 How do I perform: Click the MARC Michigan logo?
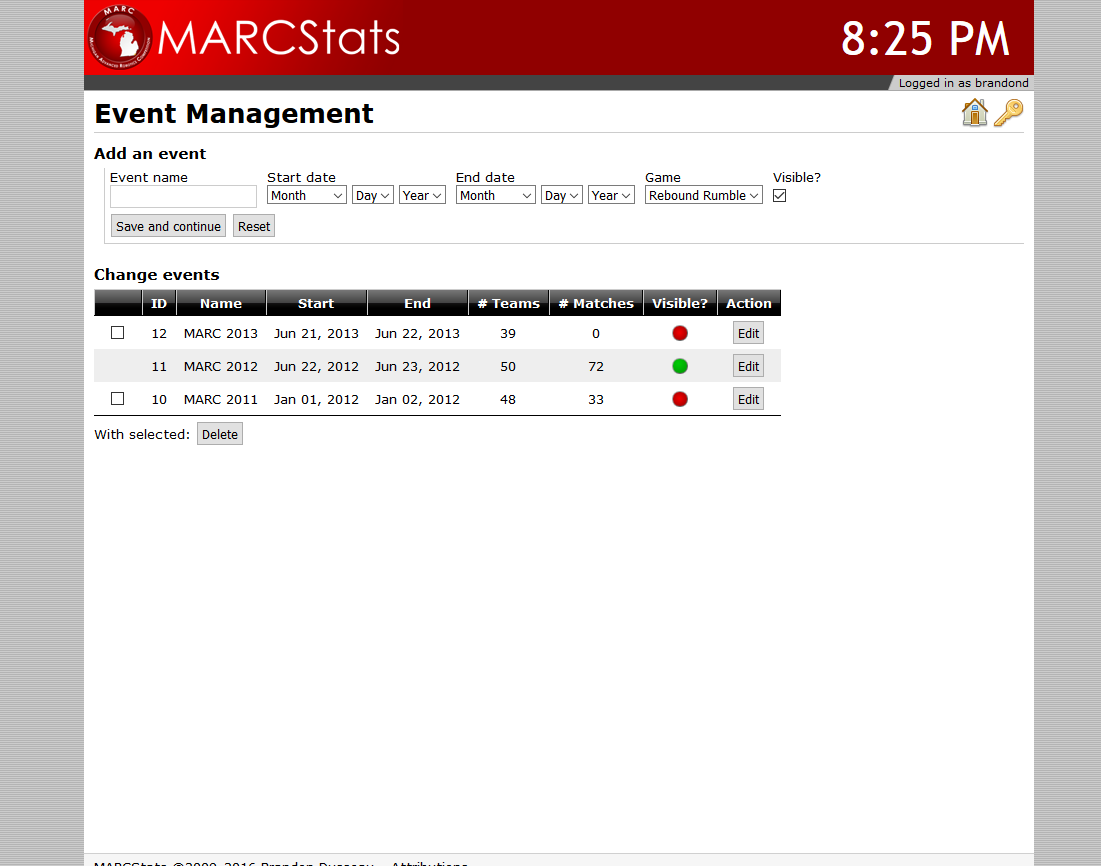119,37
